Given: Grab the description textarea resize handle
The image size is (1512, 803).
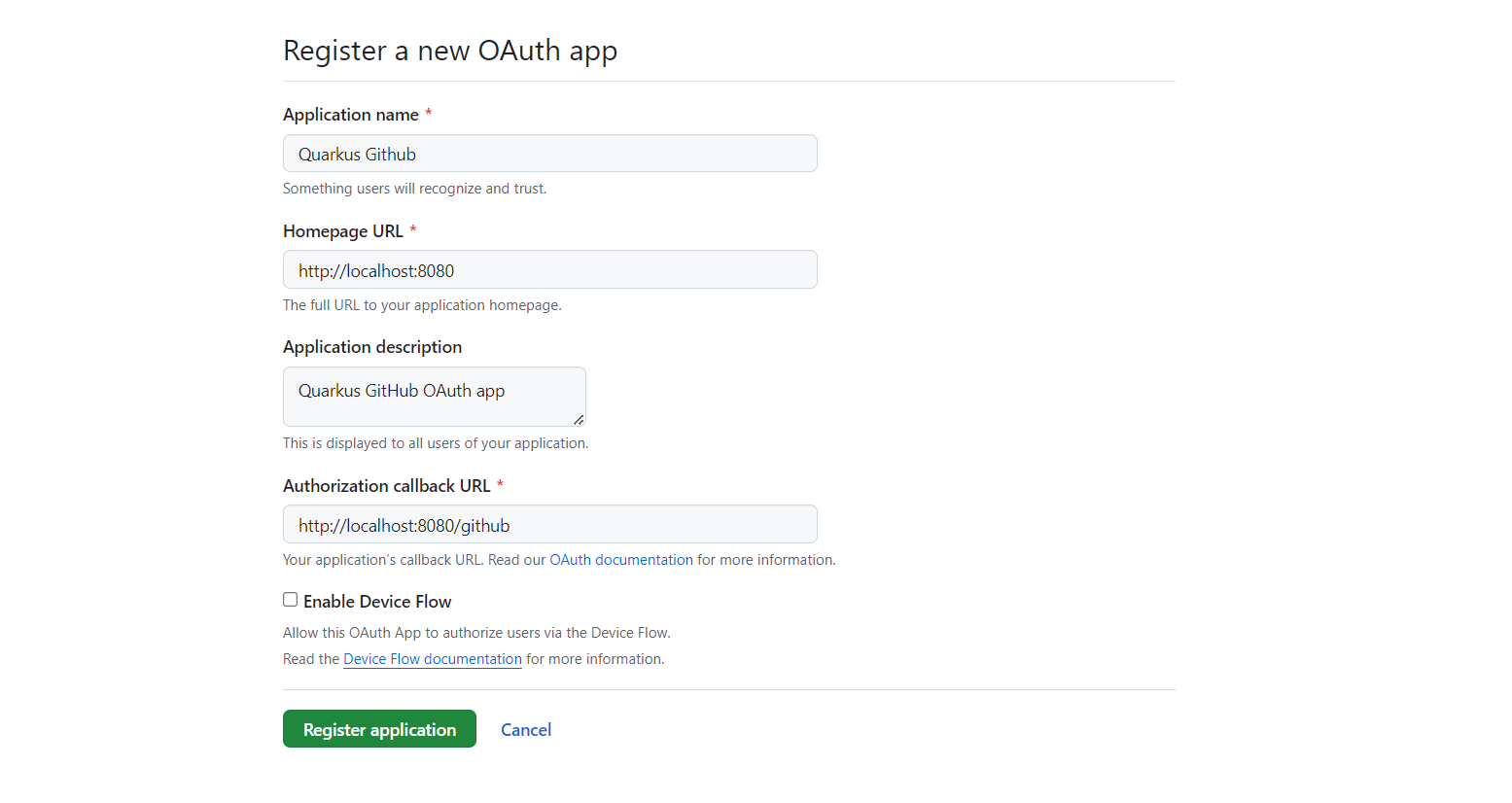Looking at the screenshot, I should 579,420.
